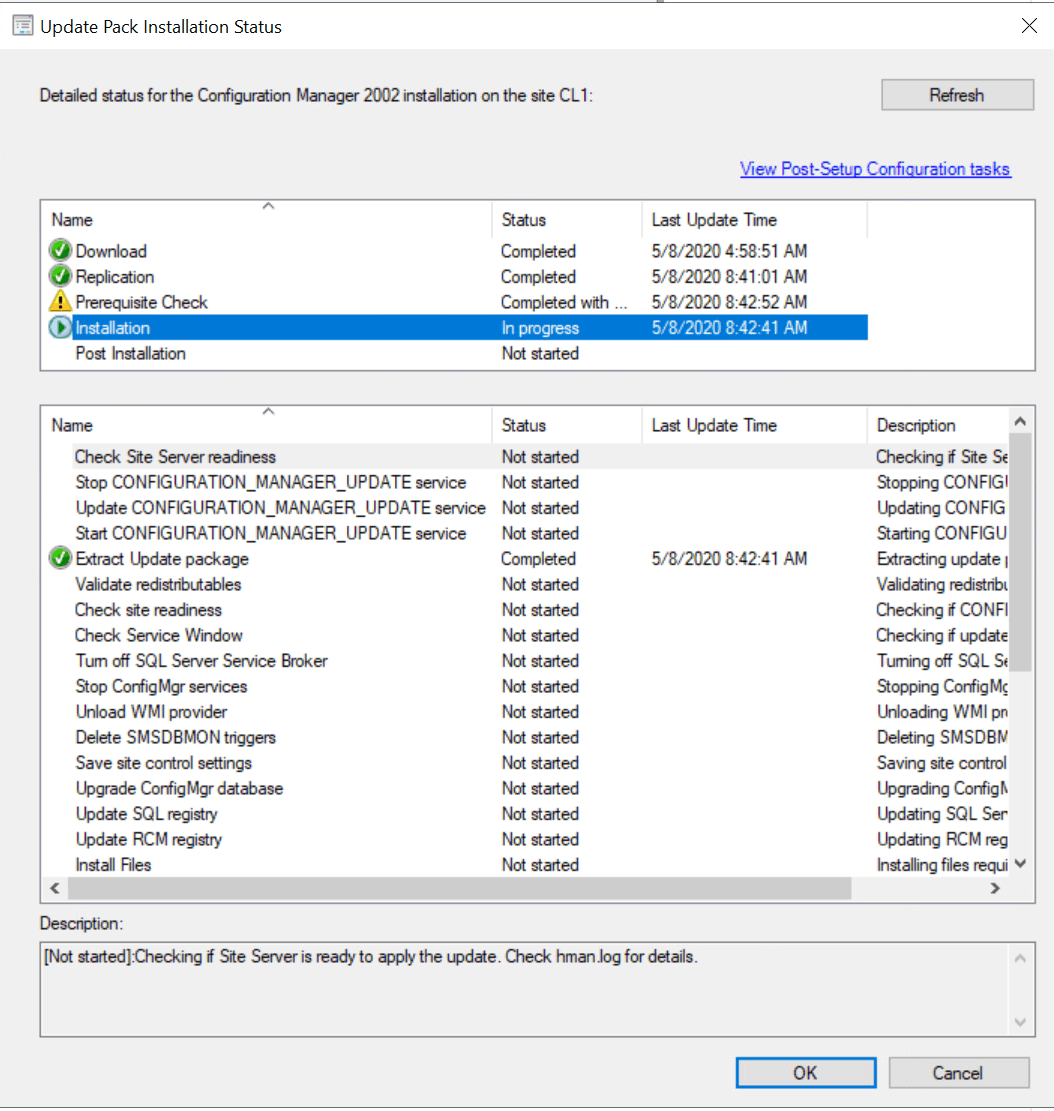This screenshot has height=1111, width=1054.
Task: Open View Post-Setup Configuration tasks link
Action: click(x=875, y=169)
